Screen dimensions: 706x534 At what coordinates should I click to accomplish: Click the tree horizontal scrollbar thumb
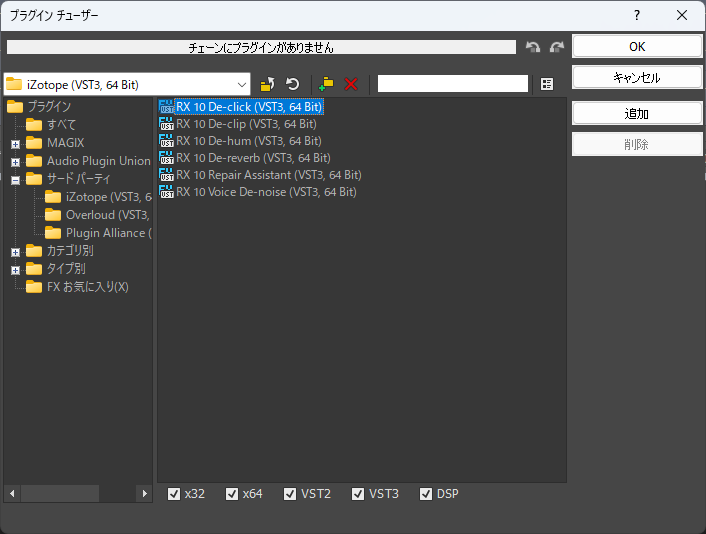[60, 494]
